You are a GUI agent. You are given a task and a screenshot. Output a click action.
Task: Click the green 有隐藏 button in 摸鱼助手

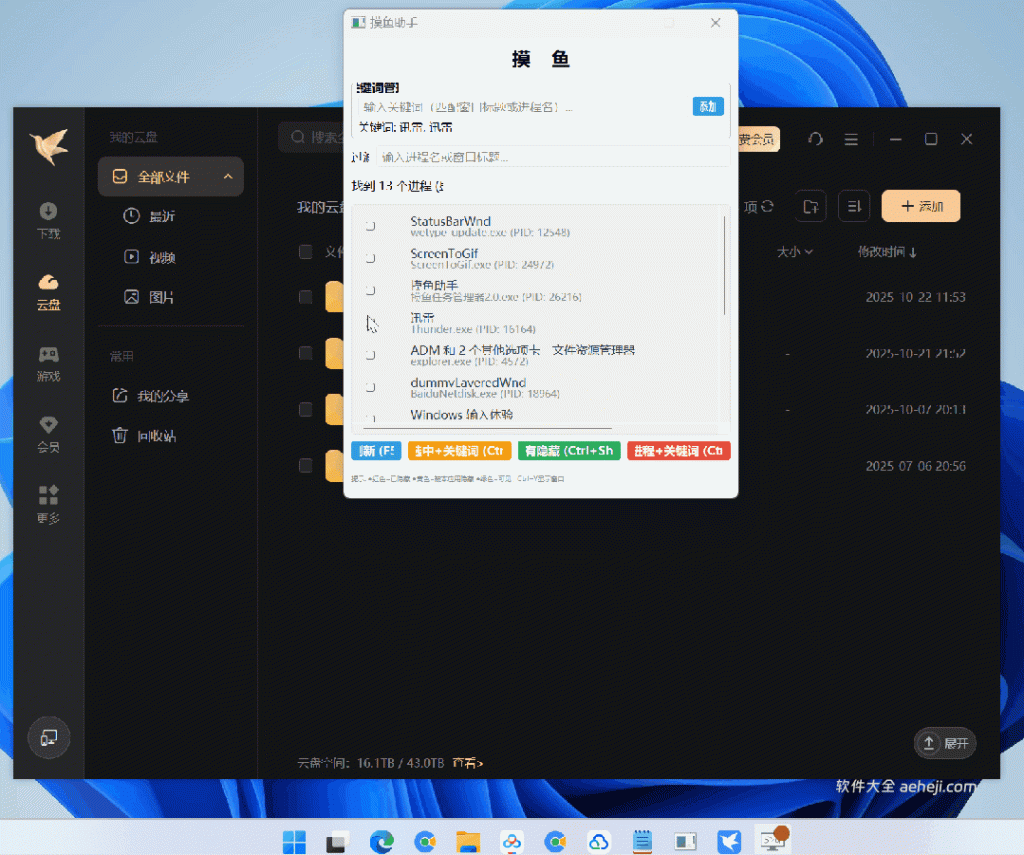click(x=568, y=450)
